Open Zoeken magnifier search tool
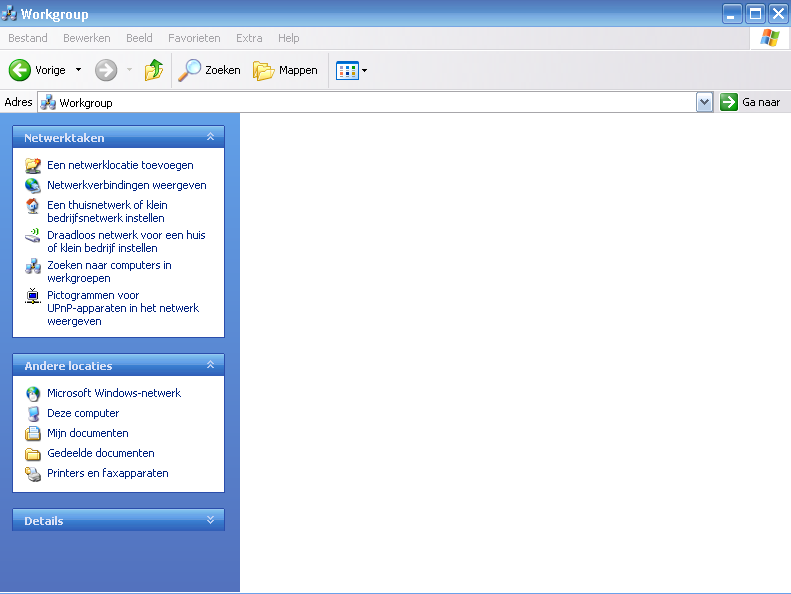 coord(190,70)
